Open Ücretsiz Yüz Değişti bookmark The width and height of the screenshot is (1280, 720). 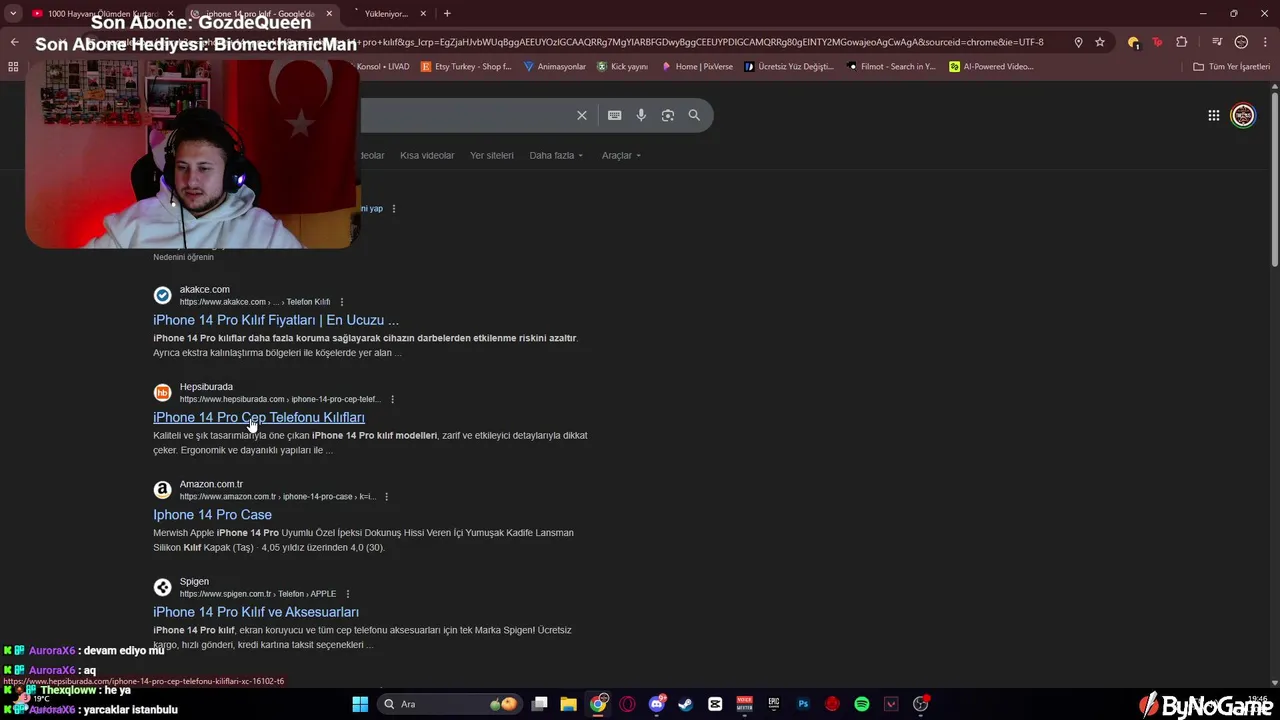point(789,67)
